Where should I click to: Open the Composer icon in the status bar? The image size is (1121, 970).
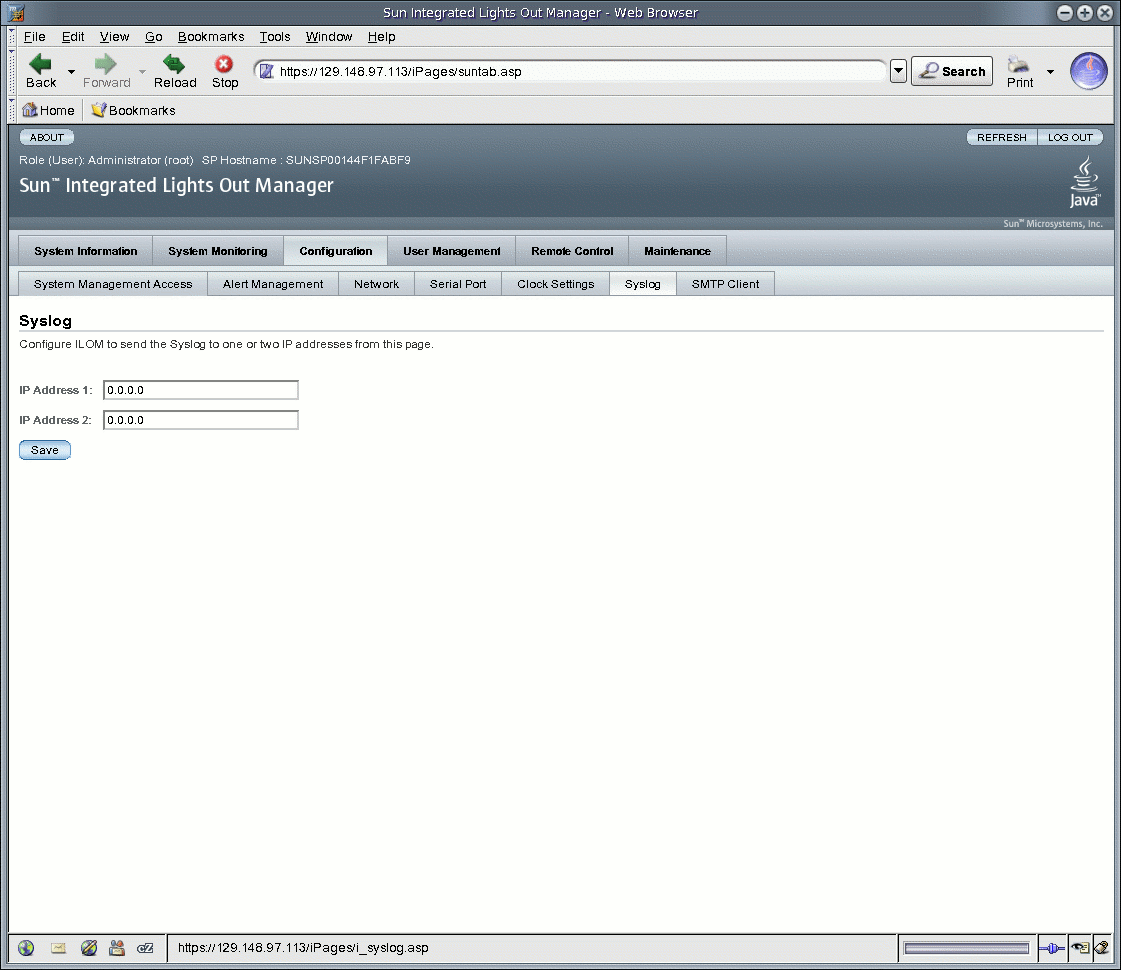point(89,948)
